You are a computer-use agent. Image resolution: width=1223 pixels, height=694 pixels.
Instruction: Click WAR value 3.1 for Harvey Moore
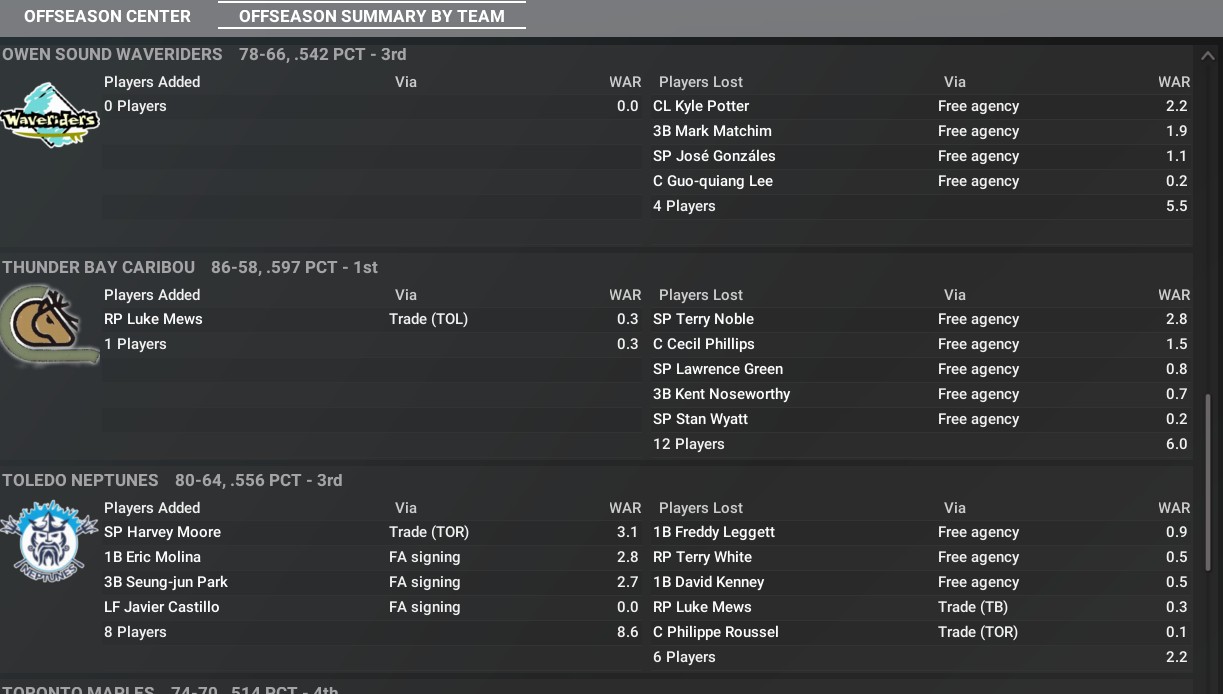click(x=627, y=532)
